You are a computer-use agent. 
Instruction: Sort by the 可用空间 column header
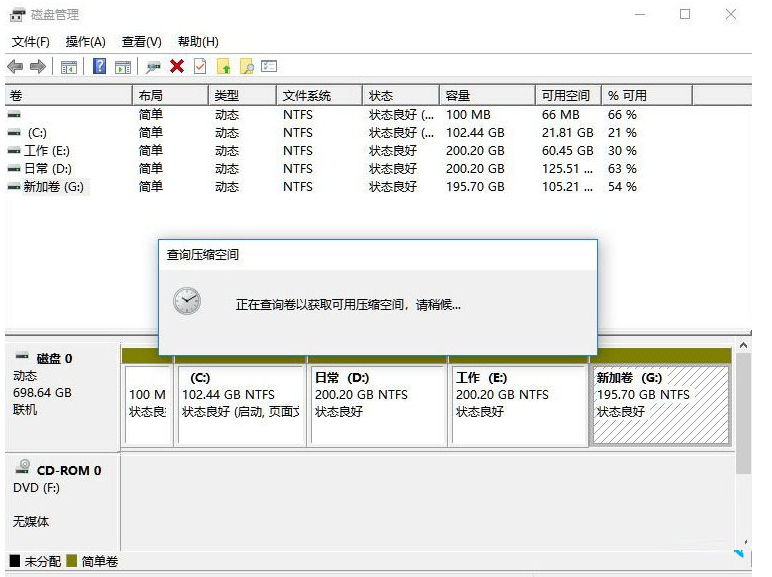(569, 96)
